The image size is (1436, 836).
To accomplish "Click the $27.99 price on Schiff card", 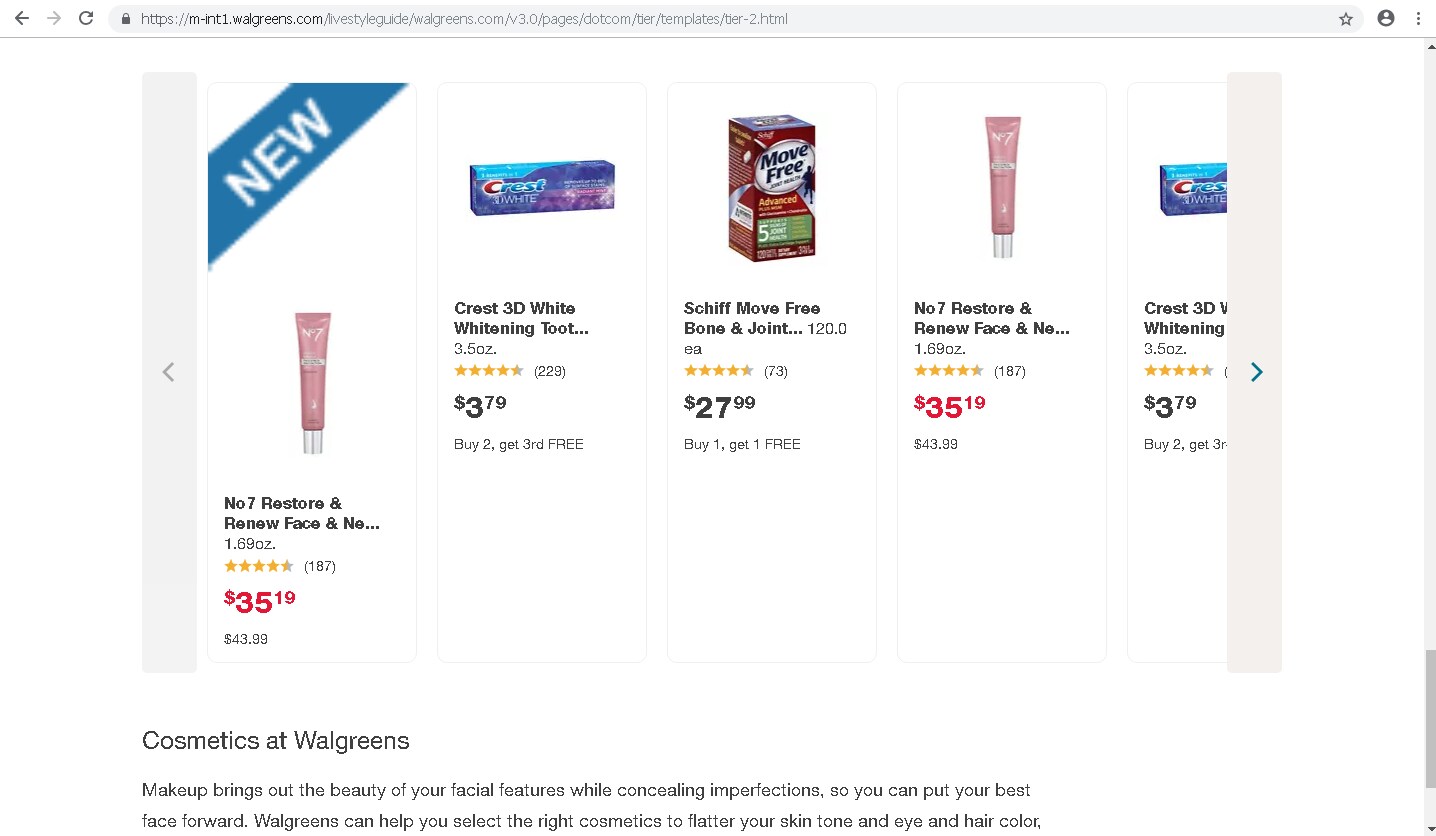I will 720,405.
